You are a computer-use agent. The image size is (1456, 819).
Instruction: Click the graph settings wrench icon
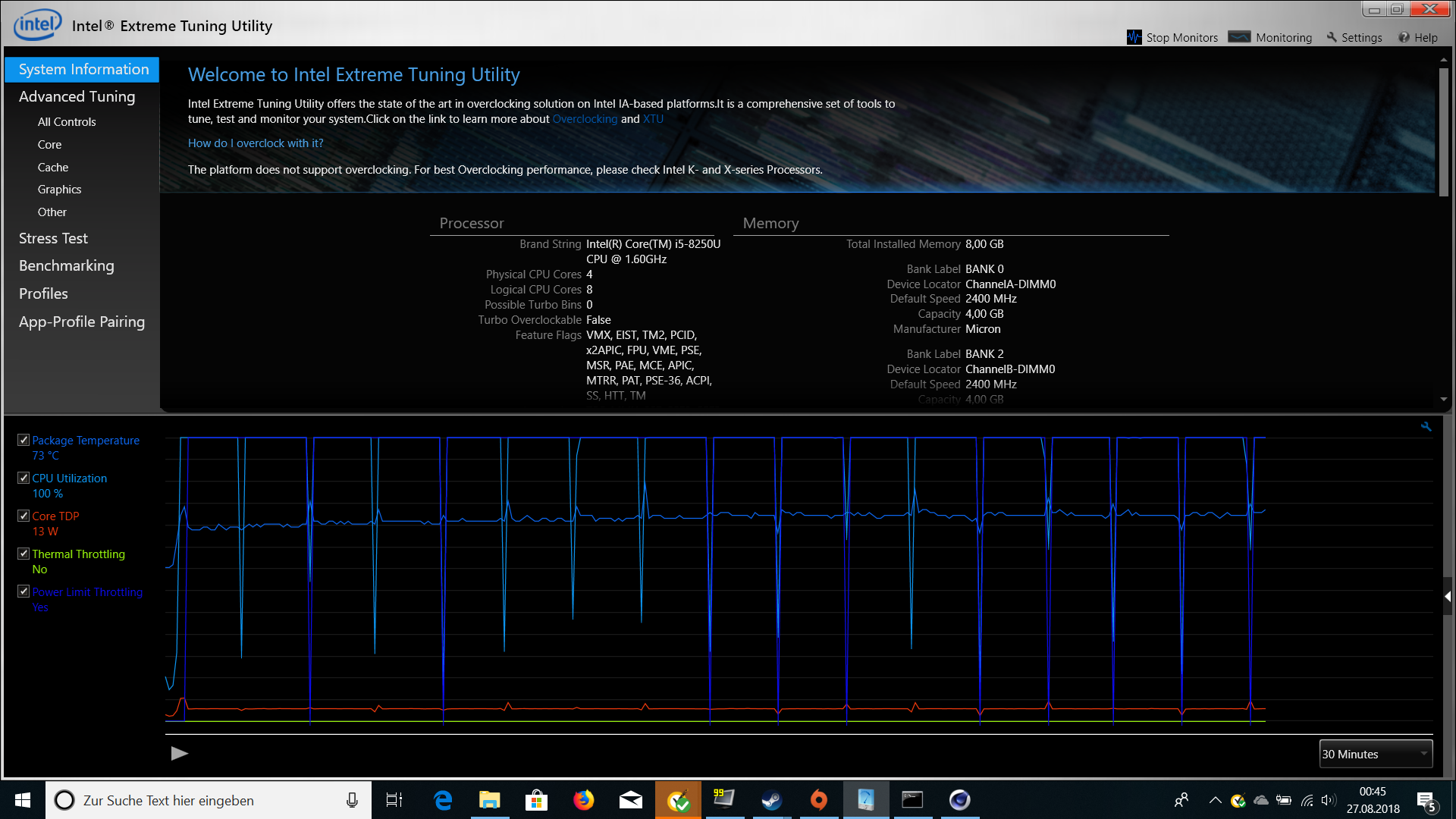click(1426, 427)
